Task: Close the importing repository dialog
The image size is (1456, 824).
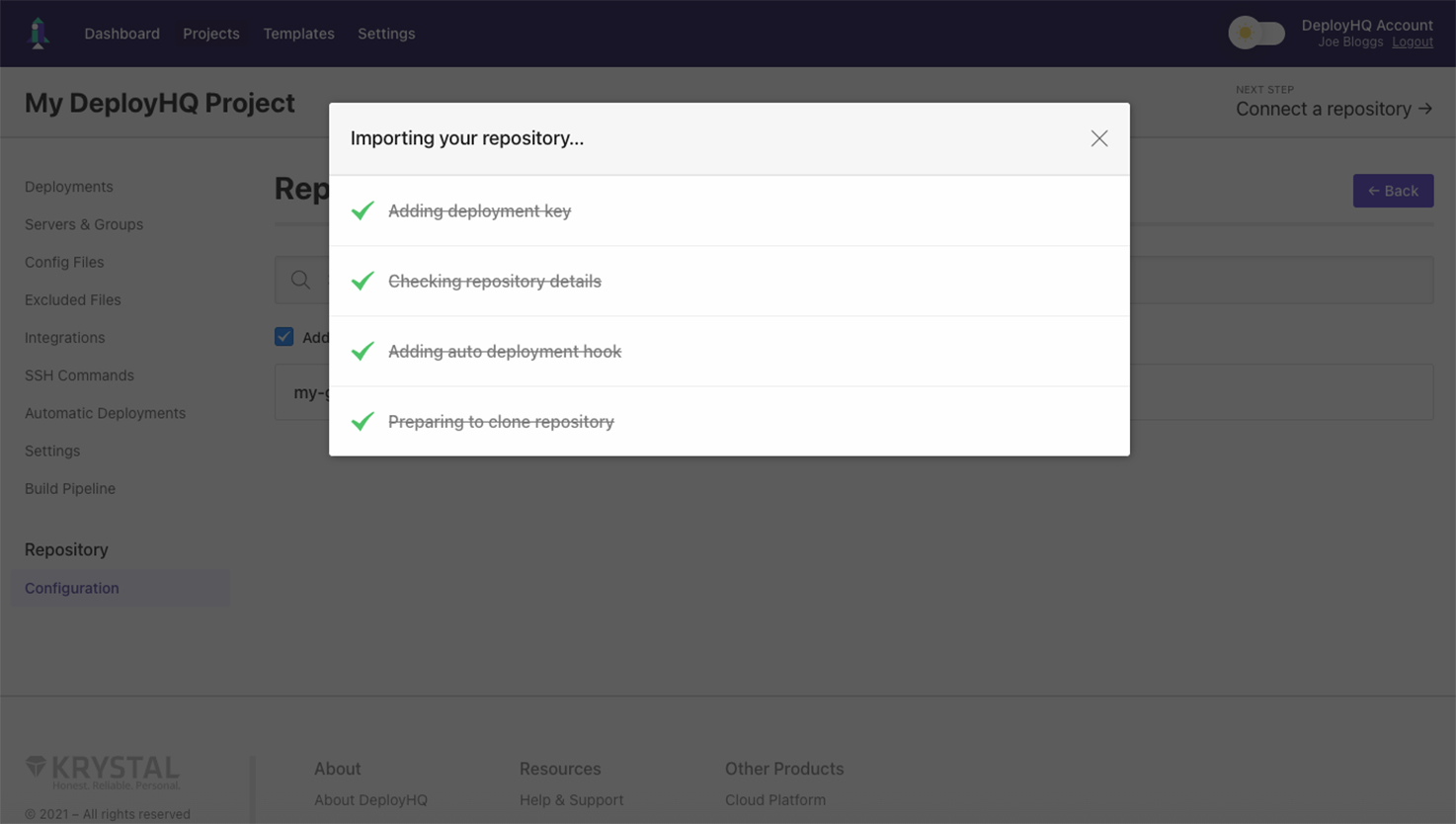Action: (1098, 138)
